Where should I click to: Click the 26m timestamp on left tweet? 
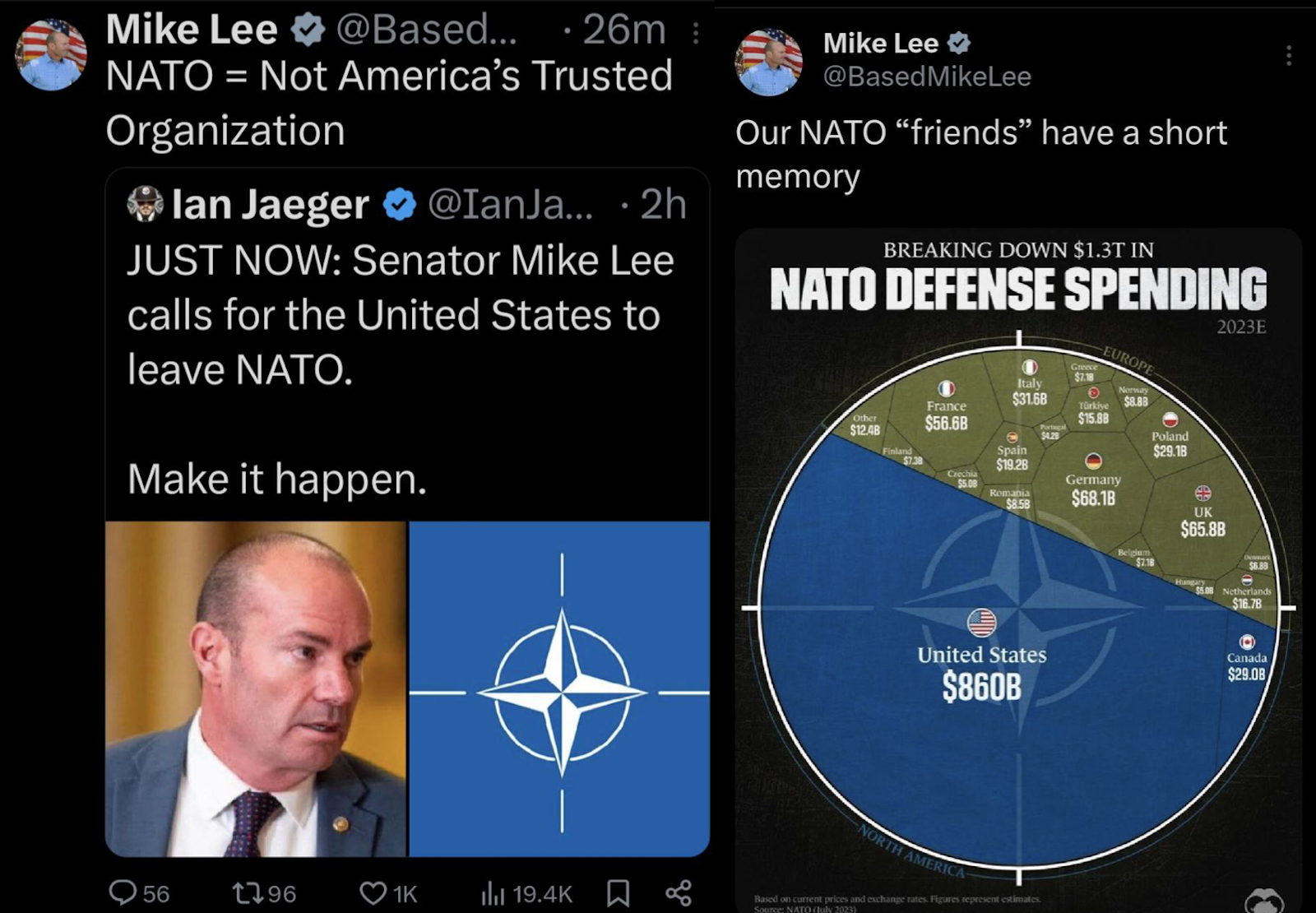click(624, 30)
